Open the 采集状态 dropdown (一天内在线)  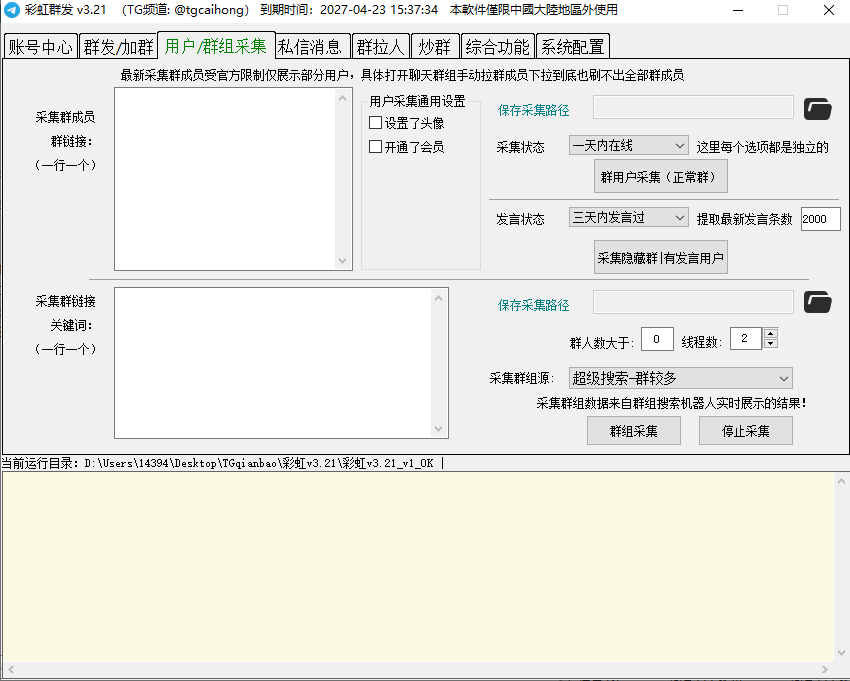pyautogui.click(x=628, y=146)
